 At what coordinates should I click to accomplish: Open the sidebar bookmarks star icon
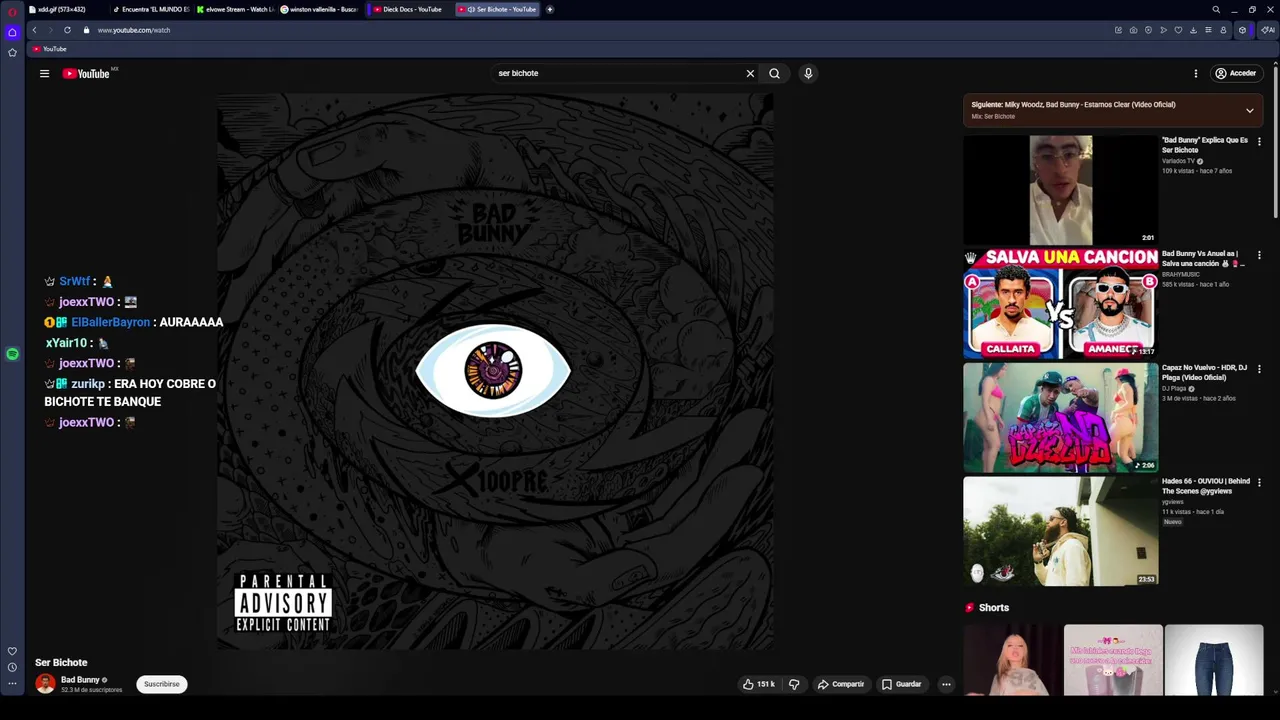click(12, 52)
